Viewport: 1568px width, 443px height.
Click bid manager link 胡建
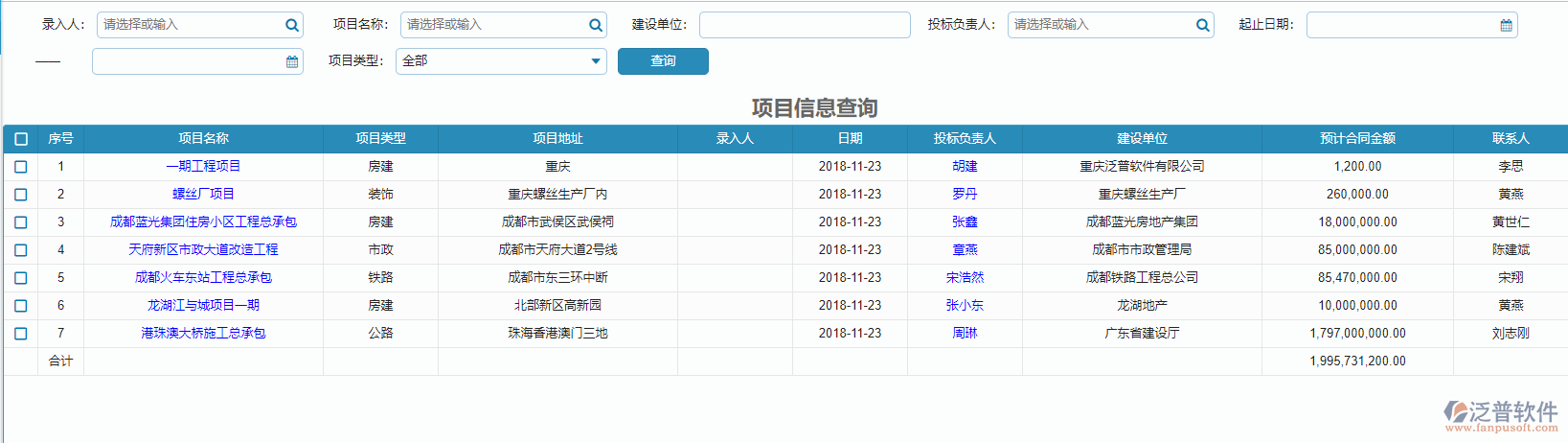964,167
